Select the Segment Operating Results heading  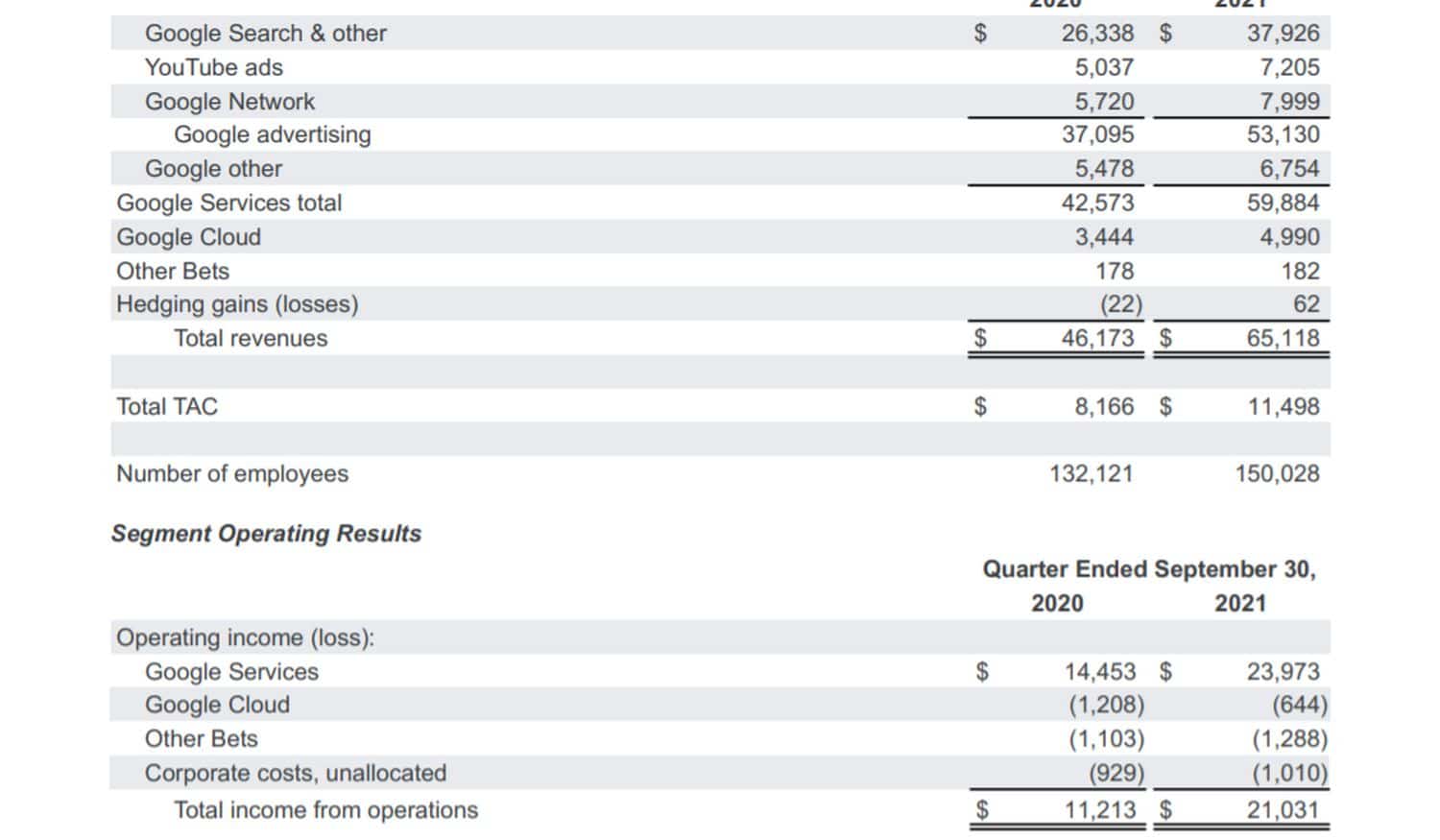266,534
